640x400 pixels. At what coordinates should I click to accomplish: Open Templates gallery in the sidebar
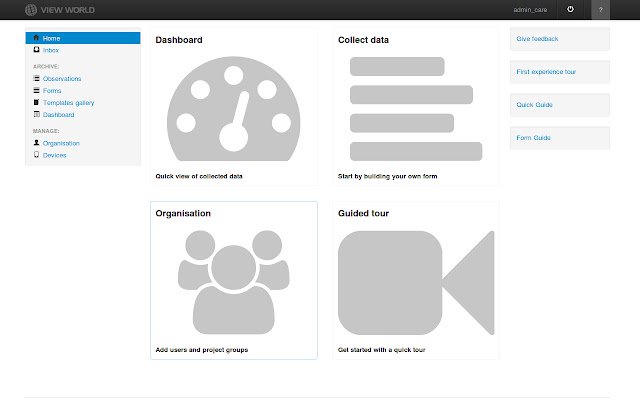pos(69,103)
